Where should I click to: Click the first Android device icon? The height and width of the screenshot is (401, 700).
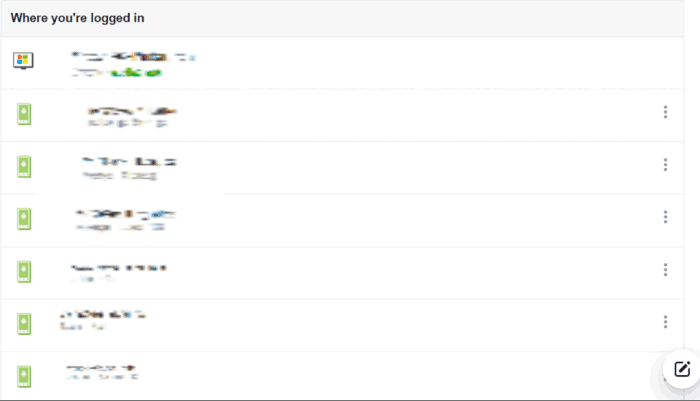pos(24,114)
